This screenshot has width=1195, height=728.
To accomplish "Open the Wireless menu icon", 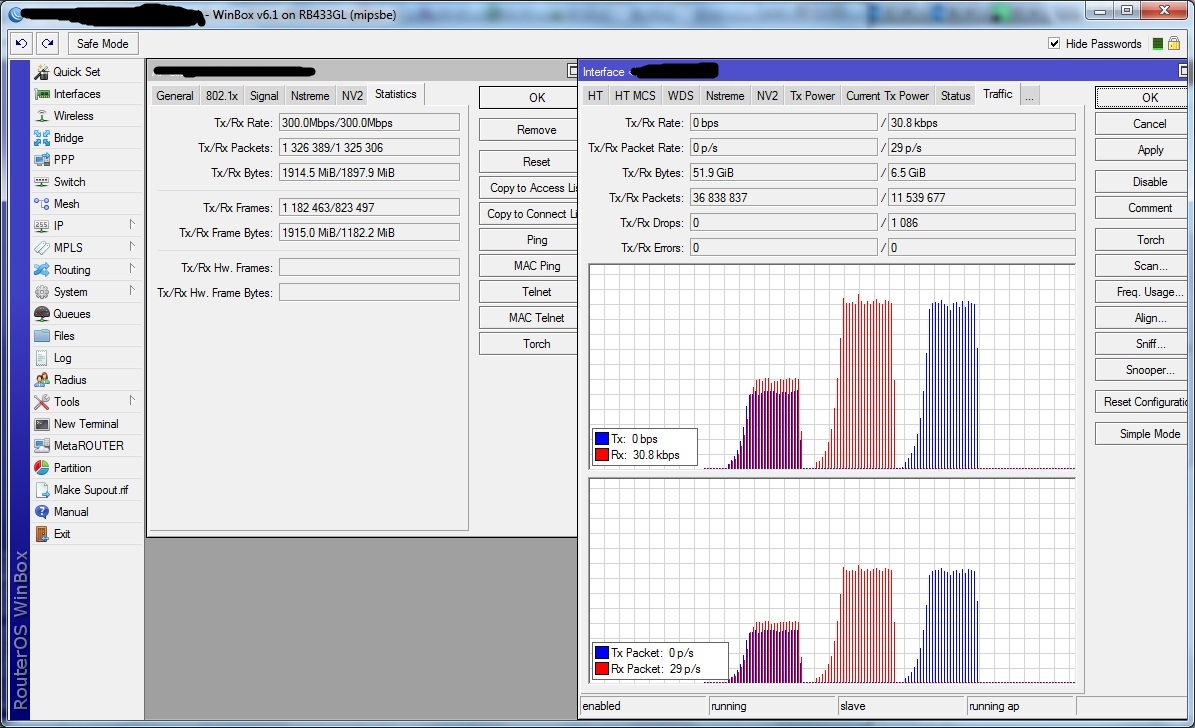I will coord(42,116).
